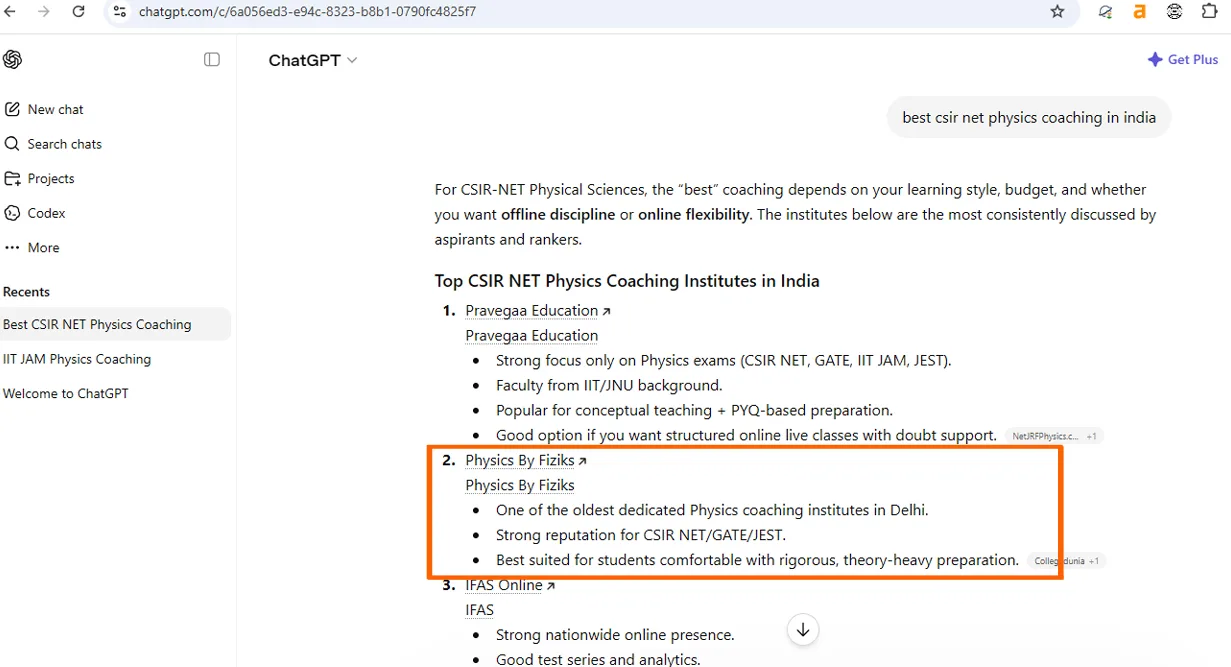Click the bold words 'online flexibility'
Image resolution: width=1231 pixels, height=667 pixels.
pos(694,215)
